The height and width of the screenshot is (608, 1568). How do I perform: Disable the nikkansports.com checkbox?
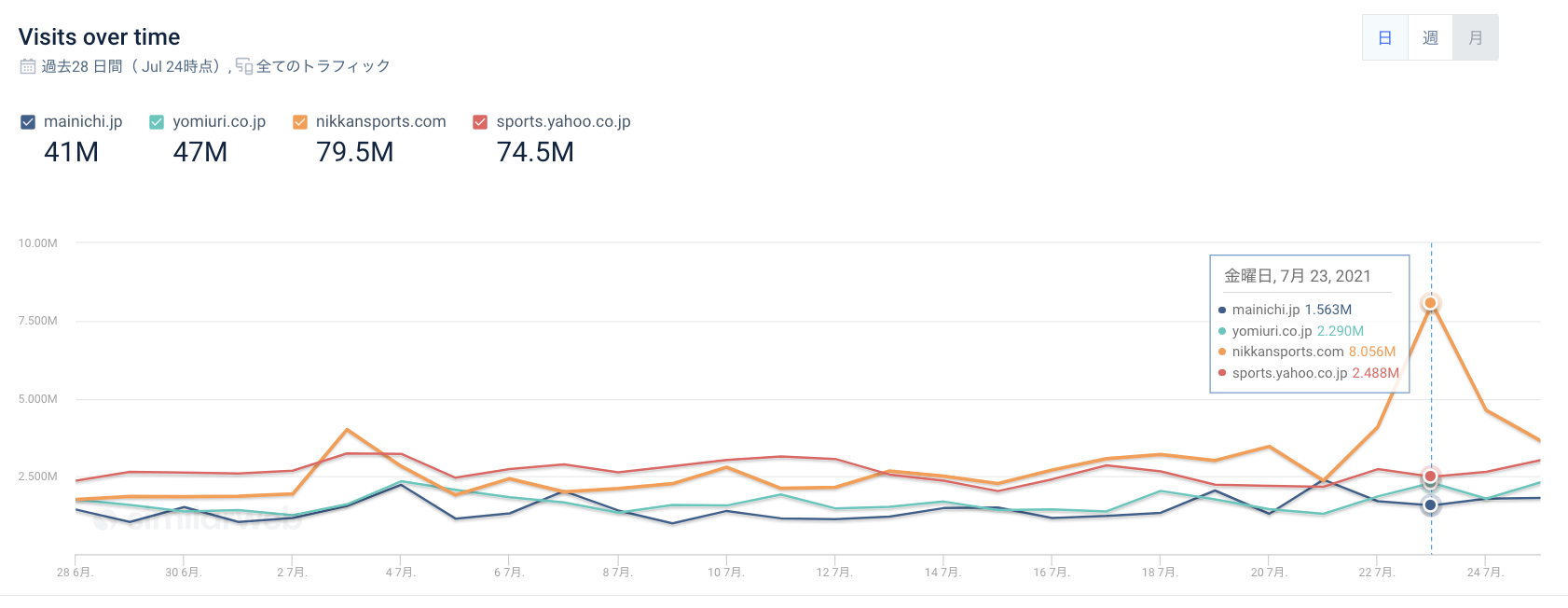point(300,122)
